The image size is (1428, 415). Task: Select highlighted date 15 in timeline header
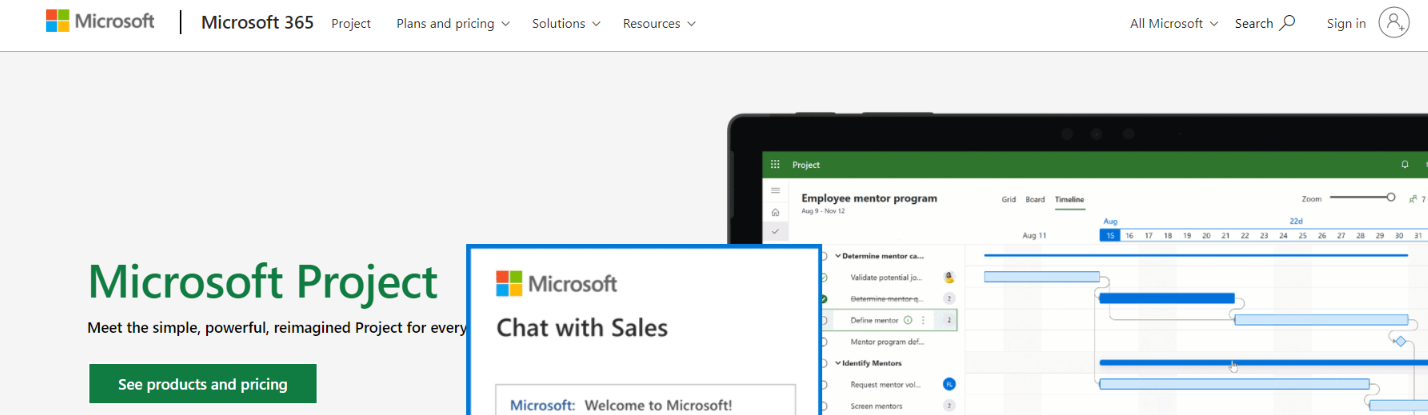[1109, 235]
